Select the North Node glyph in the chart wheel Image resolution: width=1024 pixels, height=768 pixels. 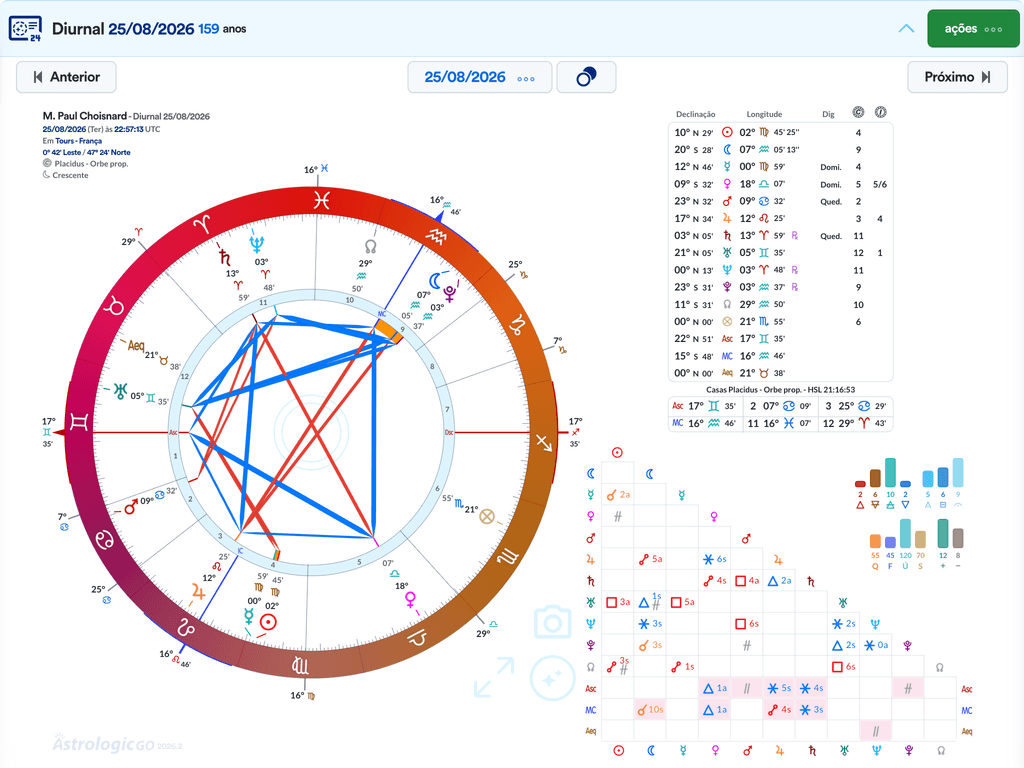[x=370, y=247]
